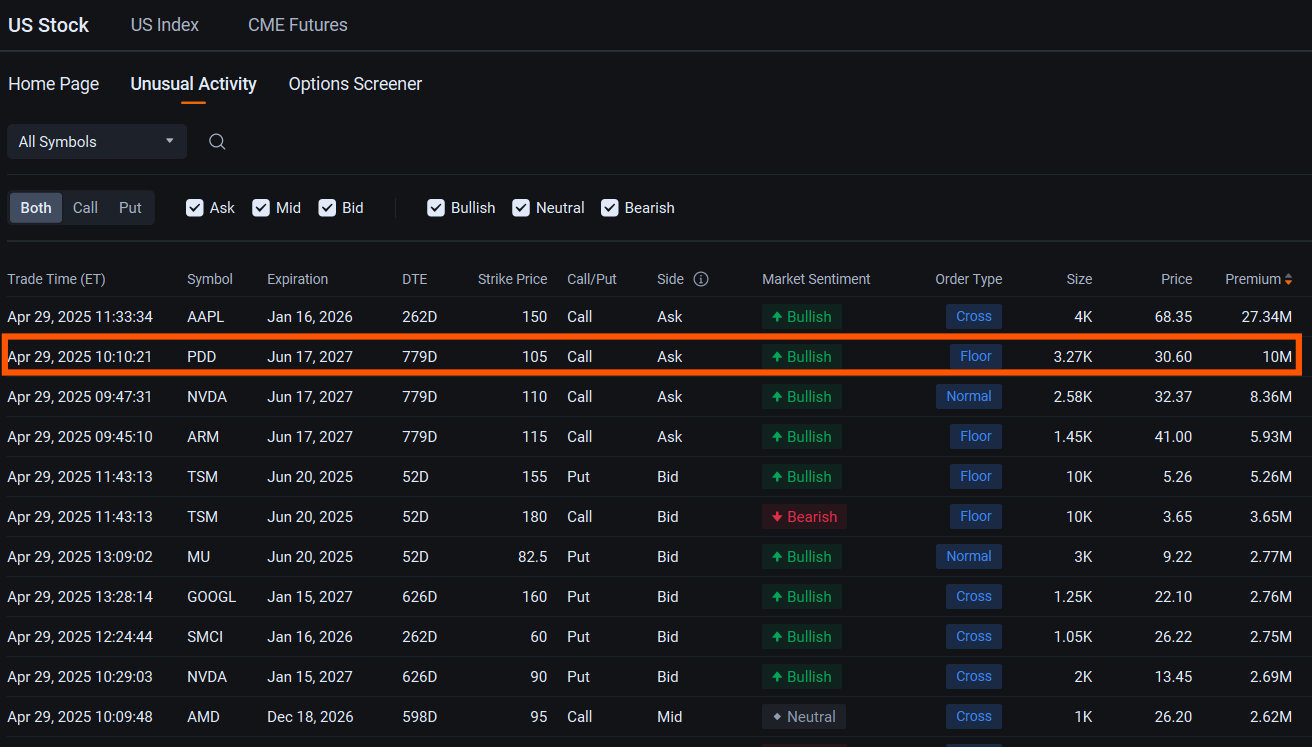This screenshot has height=747, width=1312.
Task: Click the Call/Put column header
Action: click(x=592, y=279)
